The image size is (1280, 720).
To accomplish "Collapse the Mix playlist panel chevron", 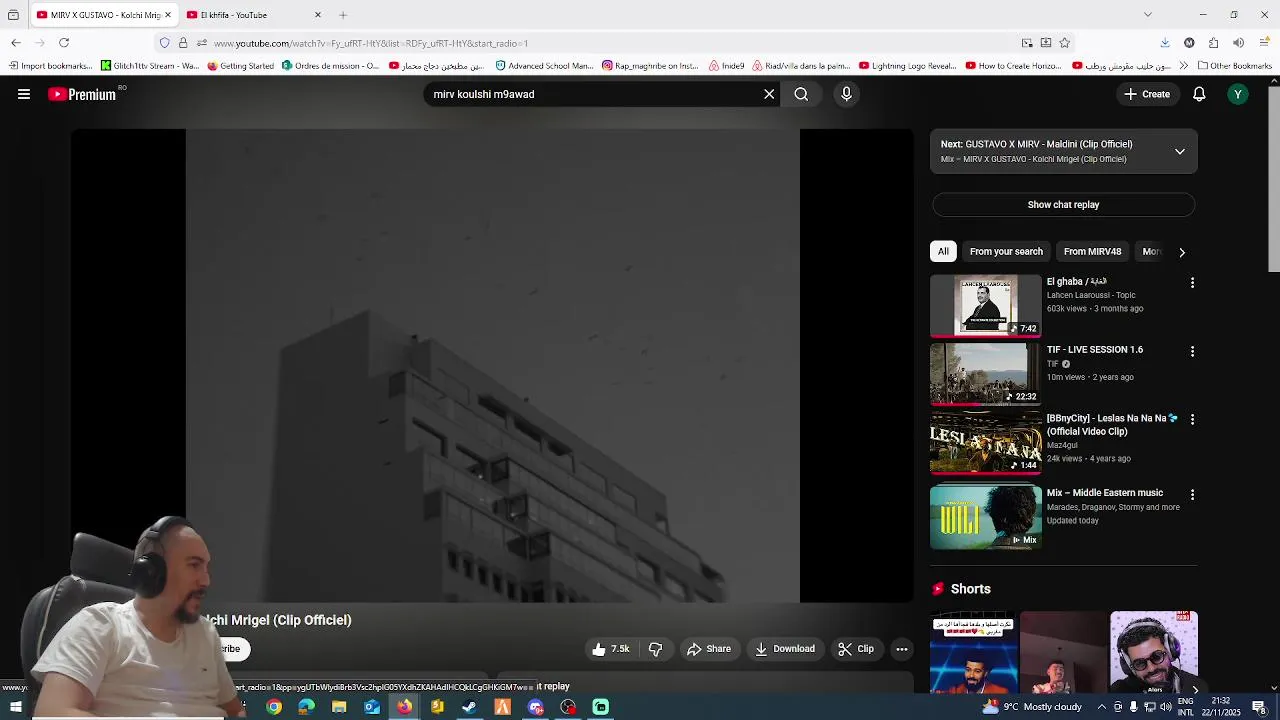I will click(x=1180, y=151).
